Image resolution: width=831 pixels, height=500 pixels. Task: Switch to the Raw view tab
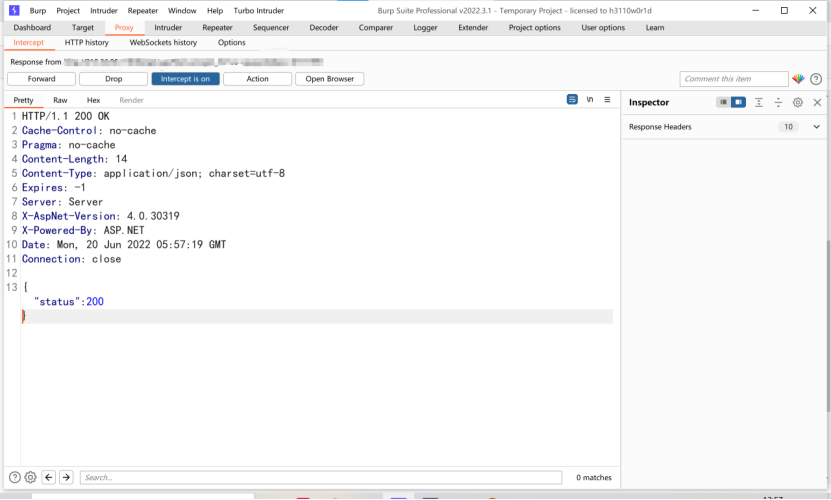point(60,100)
